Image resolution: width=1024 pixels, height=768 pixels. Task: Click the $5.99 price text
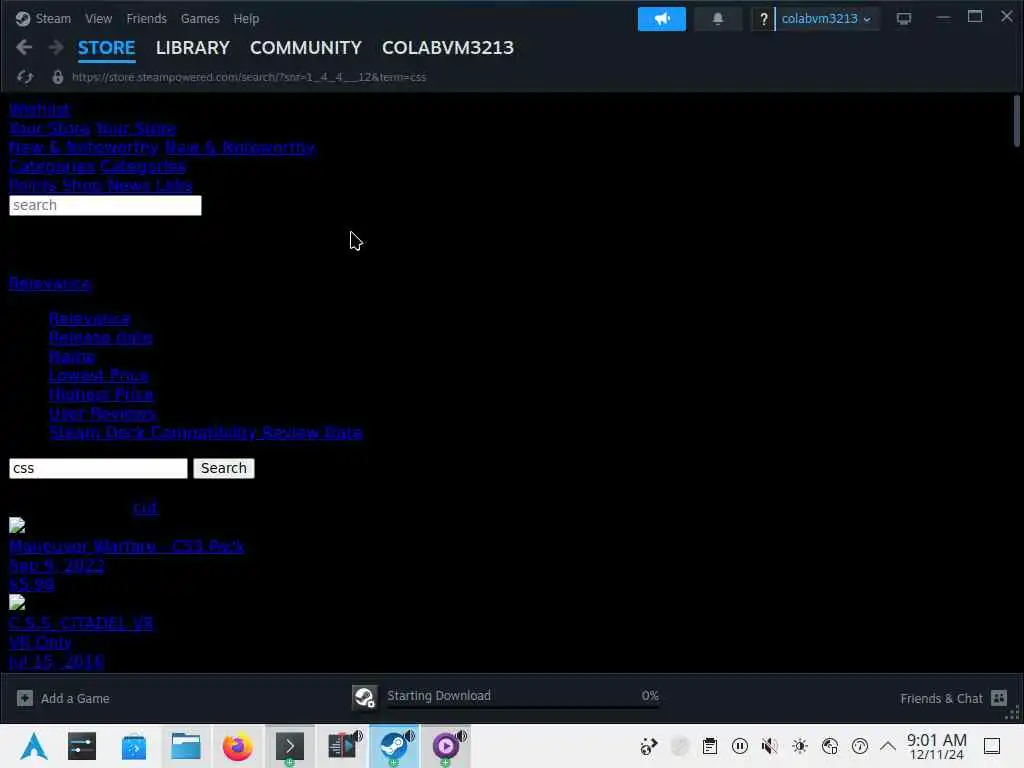click(x=31, y=584)
